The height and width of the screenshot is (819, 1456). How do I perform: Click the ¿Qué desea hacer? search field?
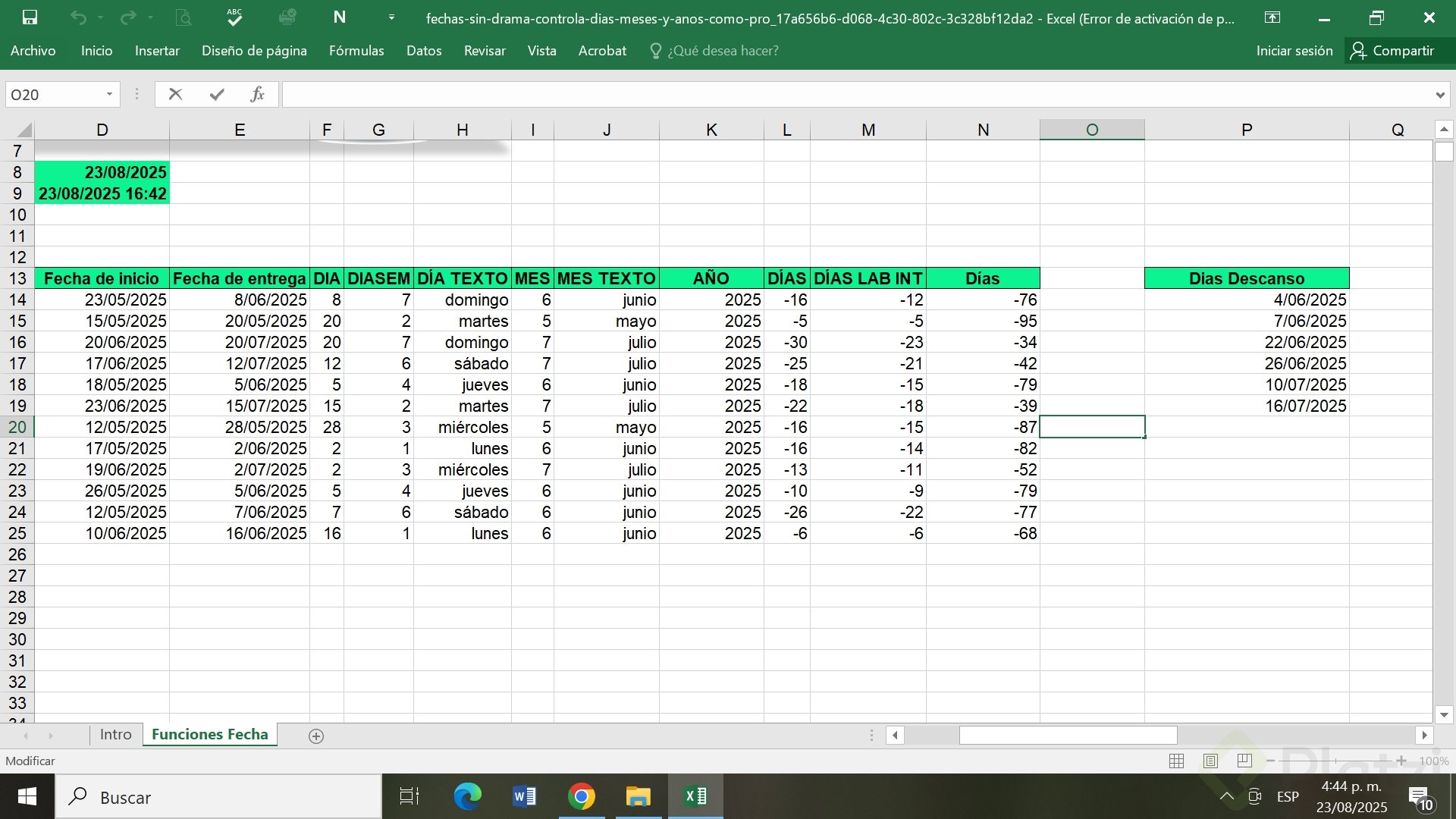[x=722, y=51]
